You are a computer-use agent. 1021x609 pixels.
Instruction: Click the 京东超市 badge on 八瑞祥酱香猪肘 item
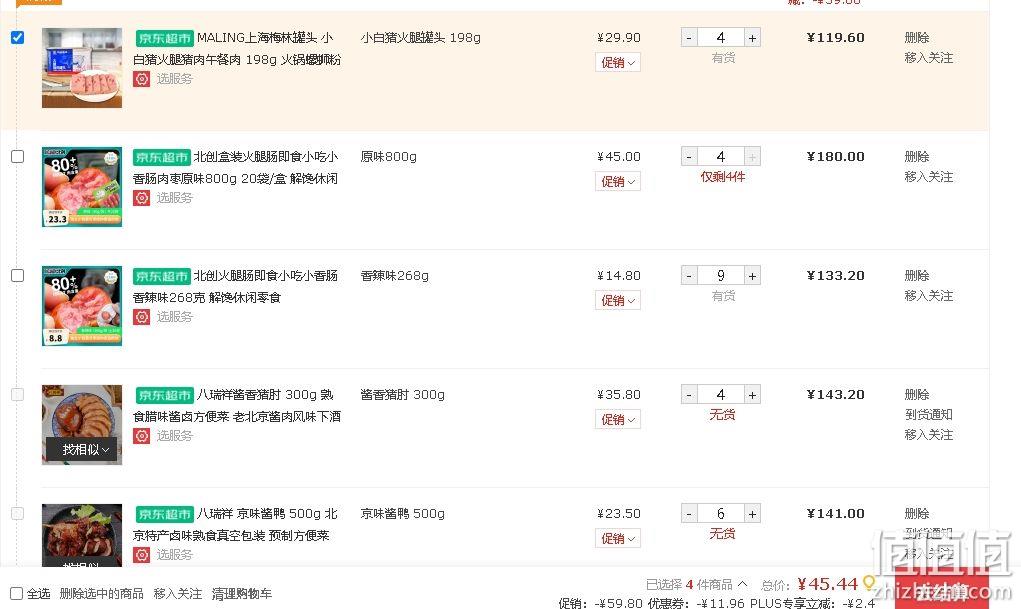point(165,395)
